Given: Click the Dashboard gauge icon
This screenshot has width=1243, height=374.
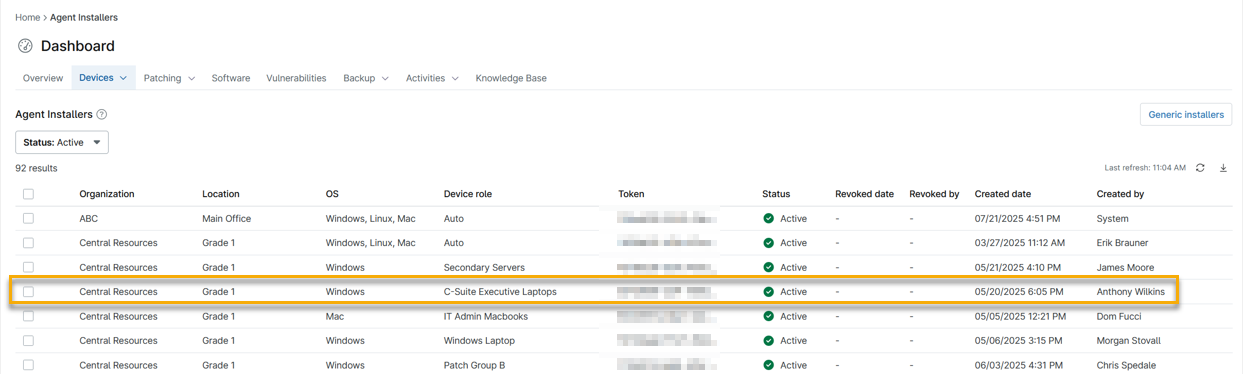Looking at the screenshot, I should point(25,46).
